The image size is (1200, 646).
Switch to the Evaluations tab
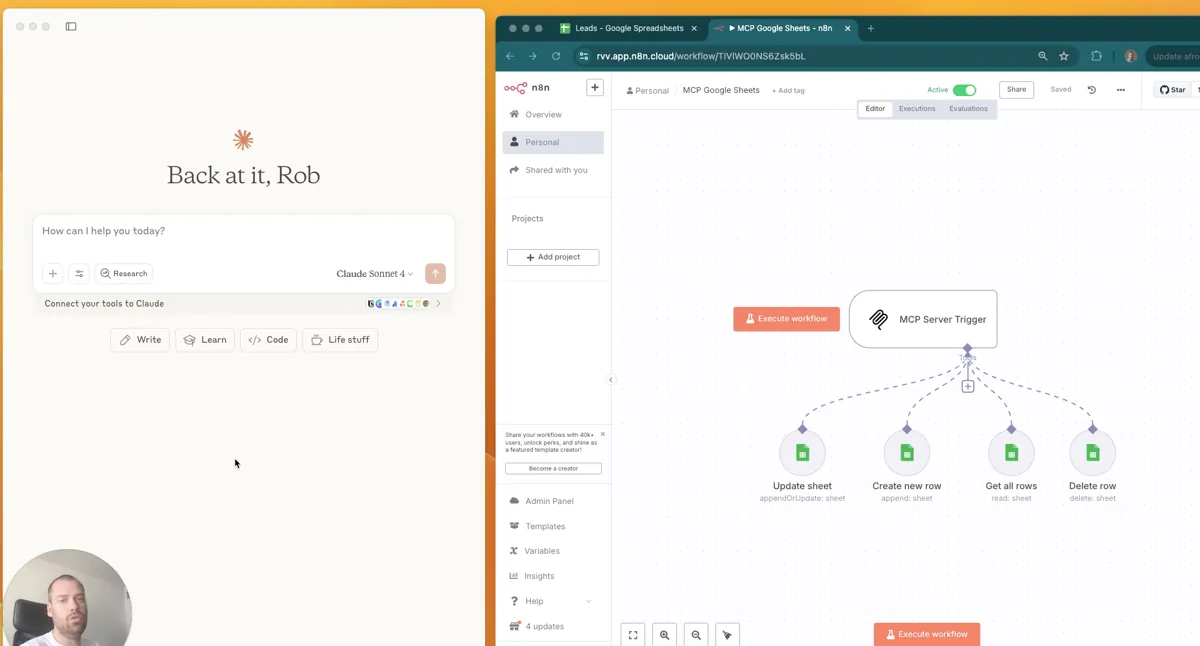click(x=968, y=109)
